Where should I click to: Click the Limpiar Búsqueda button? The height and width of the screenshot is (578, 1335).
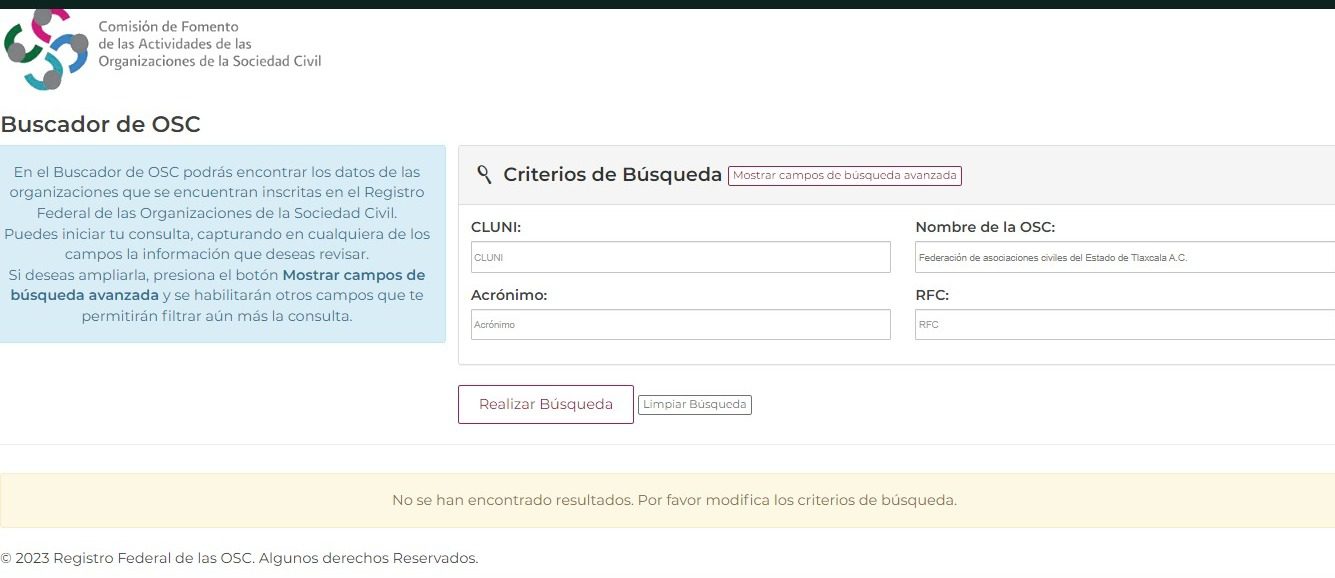tap(694, 404)
